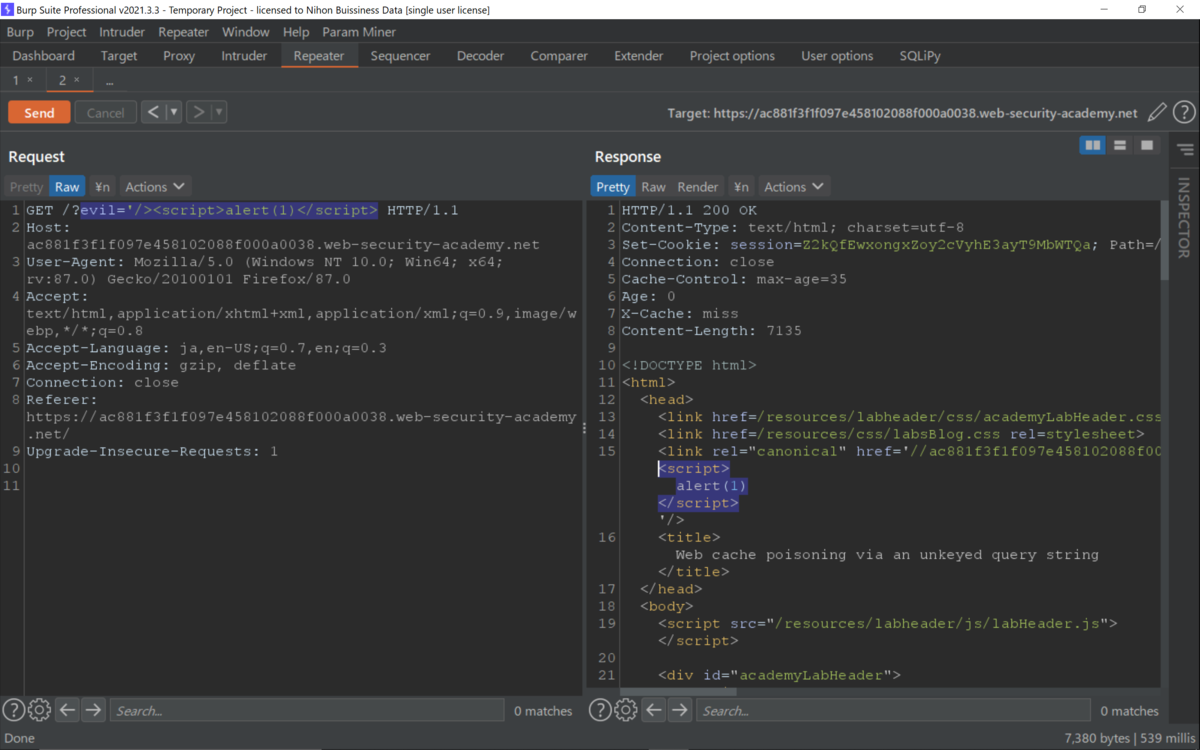The width and height of the screenshot is (1200, 750).
Task: Switch request view to Raw
Action: coord(67,187)
